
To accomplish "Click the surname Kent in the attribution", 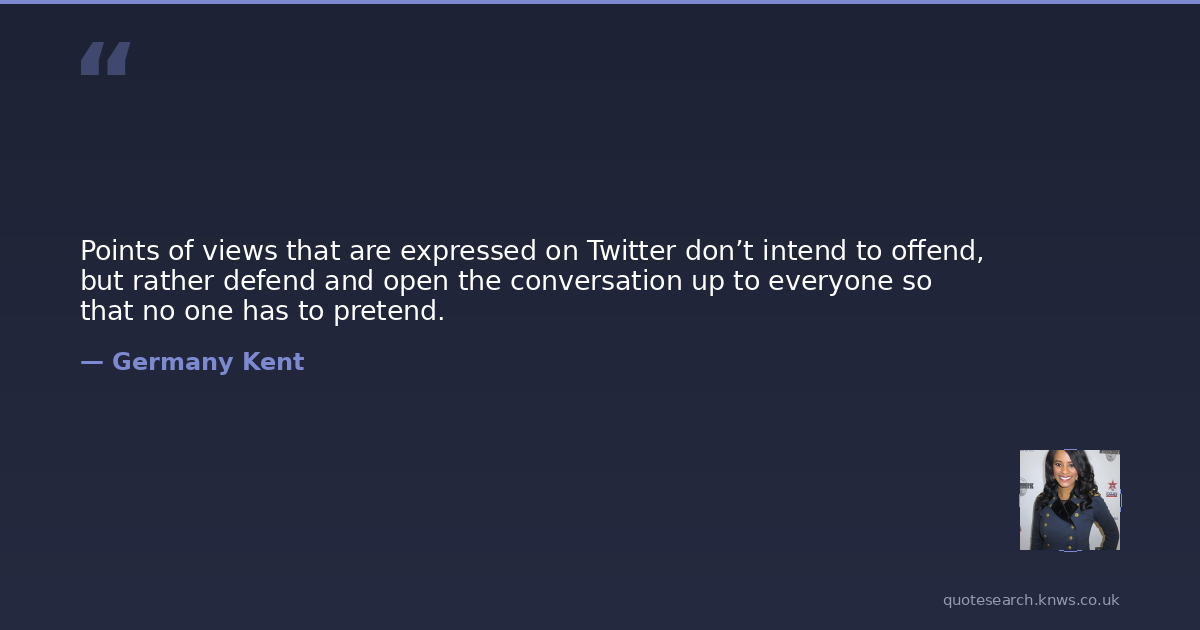I will [272, 362].
